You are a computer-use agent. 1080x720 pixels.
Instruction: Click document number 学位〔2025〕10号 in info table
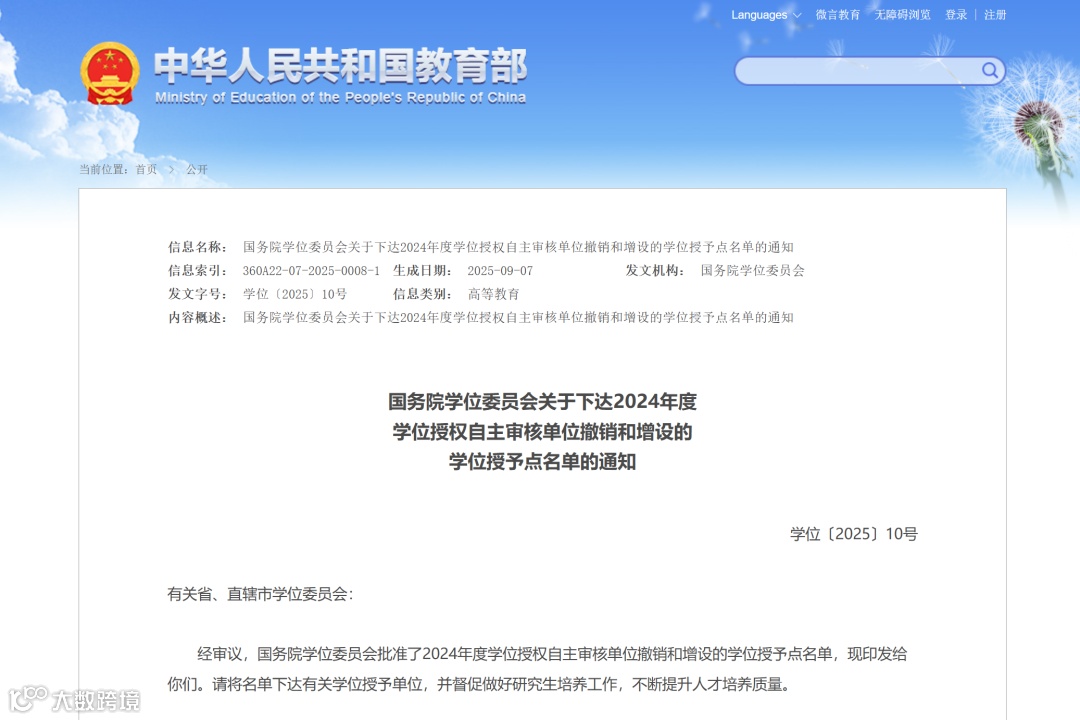(x=295, y=294)
